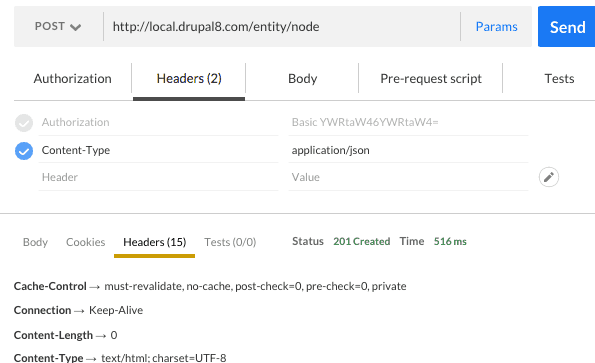
Task: Open the POST method dropdown
Action: click(58, 27)
